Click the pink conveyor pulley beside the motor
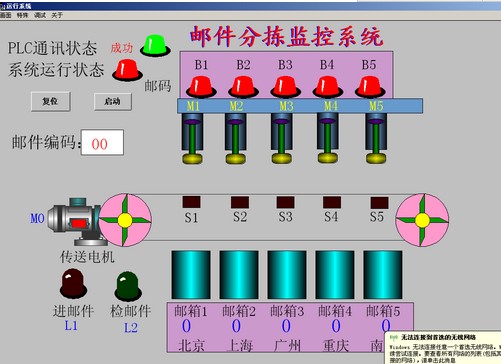Viewport: 501px width, 364px height. (125, 220)
